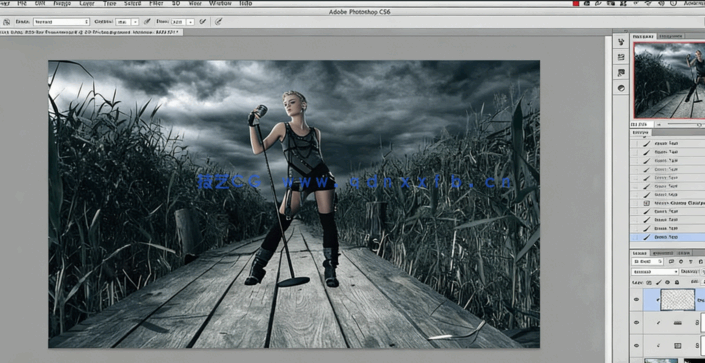Filter layers by shape layers icon

click(x=701, y=261)
